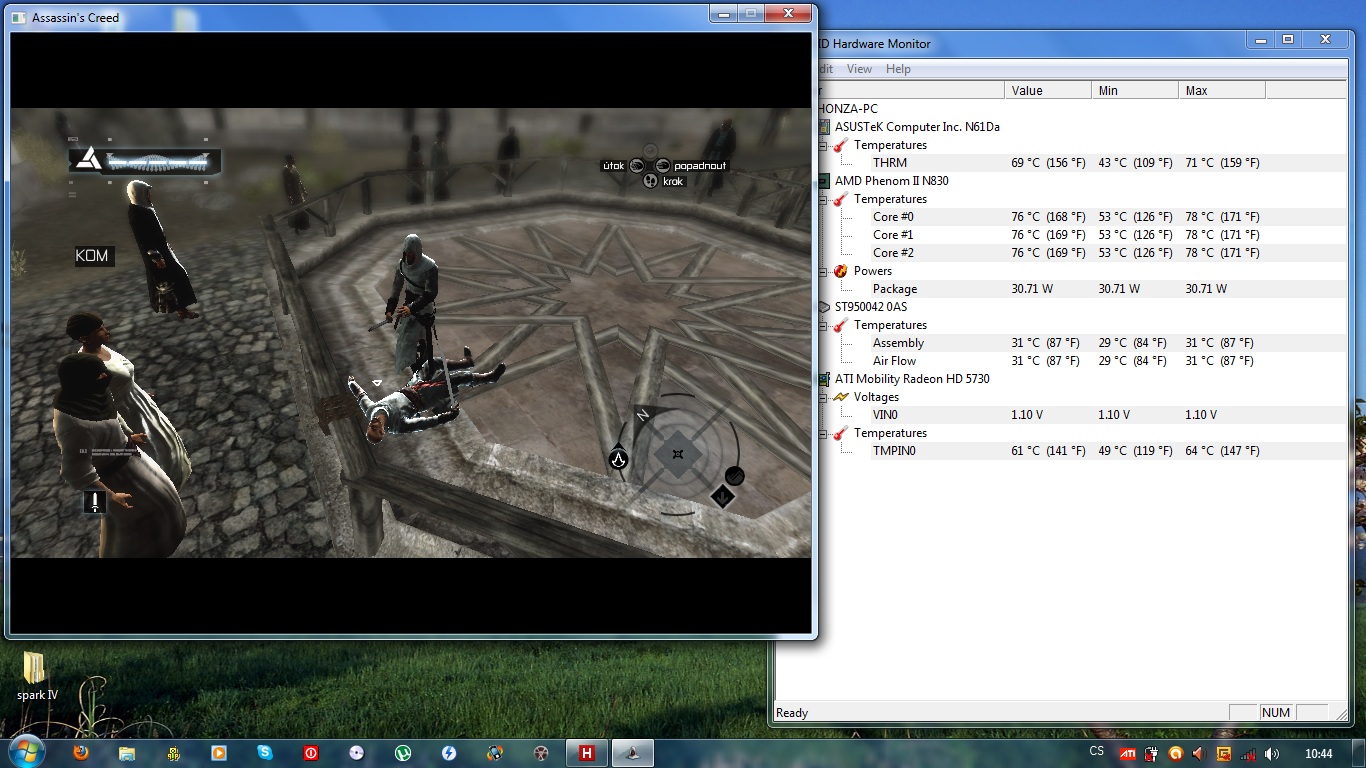Open the media player taskbar icon
This screenshot has height=768, width=1366.
tap(219, 753)
